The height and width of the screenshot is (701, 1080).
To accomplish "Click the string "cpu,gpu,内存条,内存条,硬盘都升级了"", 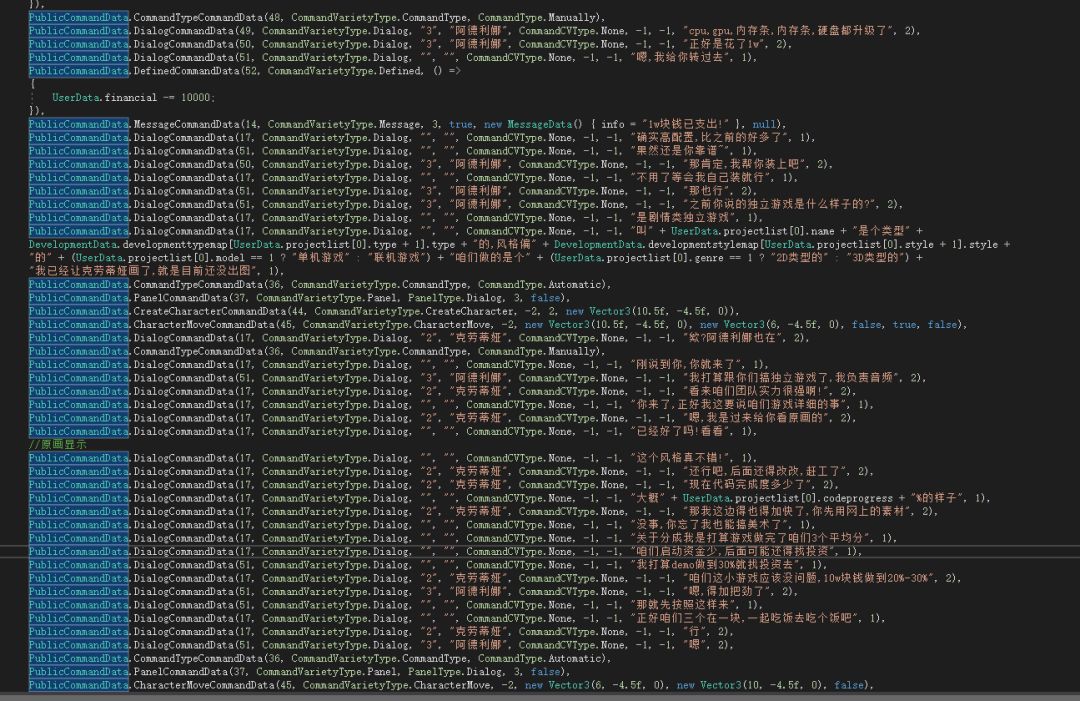I will pyautogui.click(x=765, y=31).
